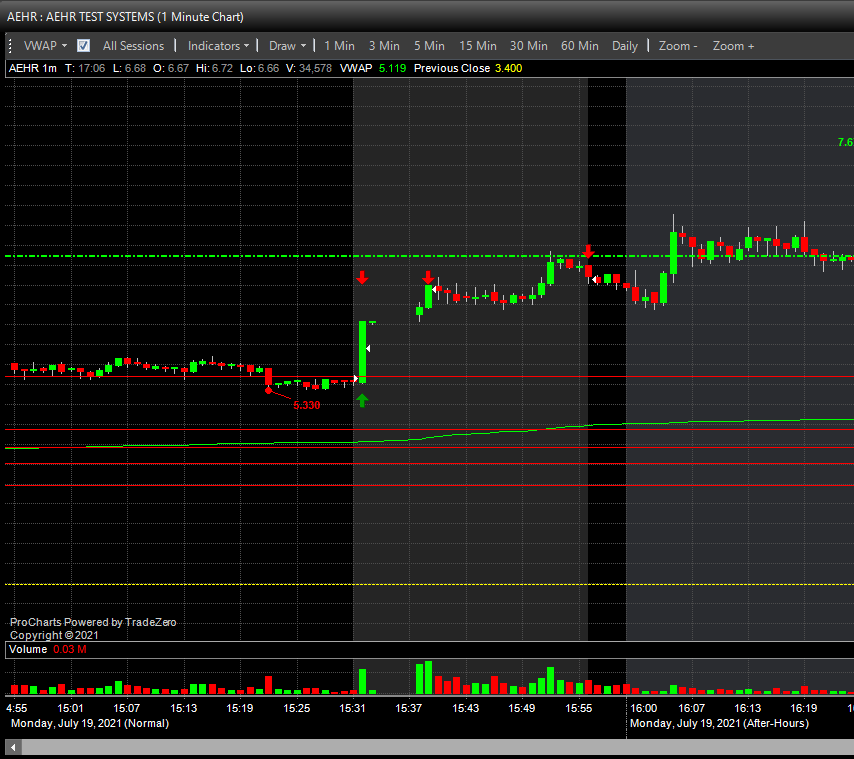Screen dimensions: 854x759
Task: Open the Indicators dropdown menu
Action: tap(218, 46)
